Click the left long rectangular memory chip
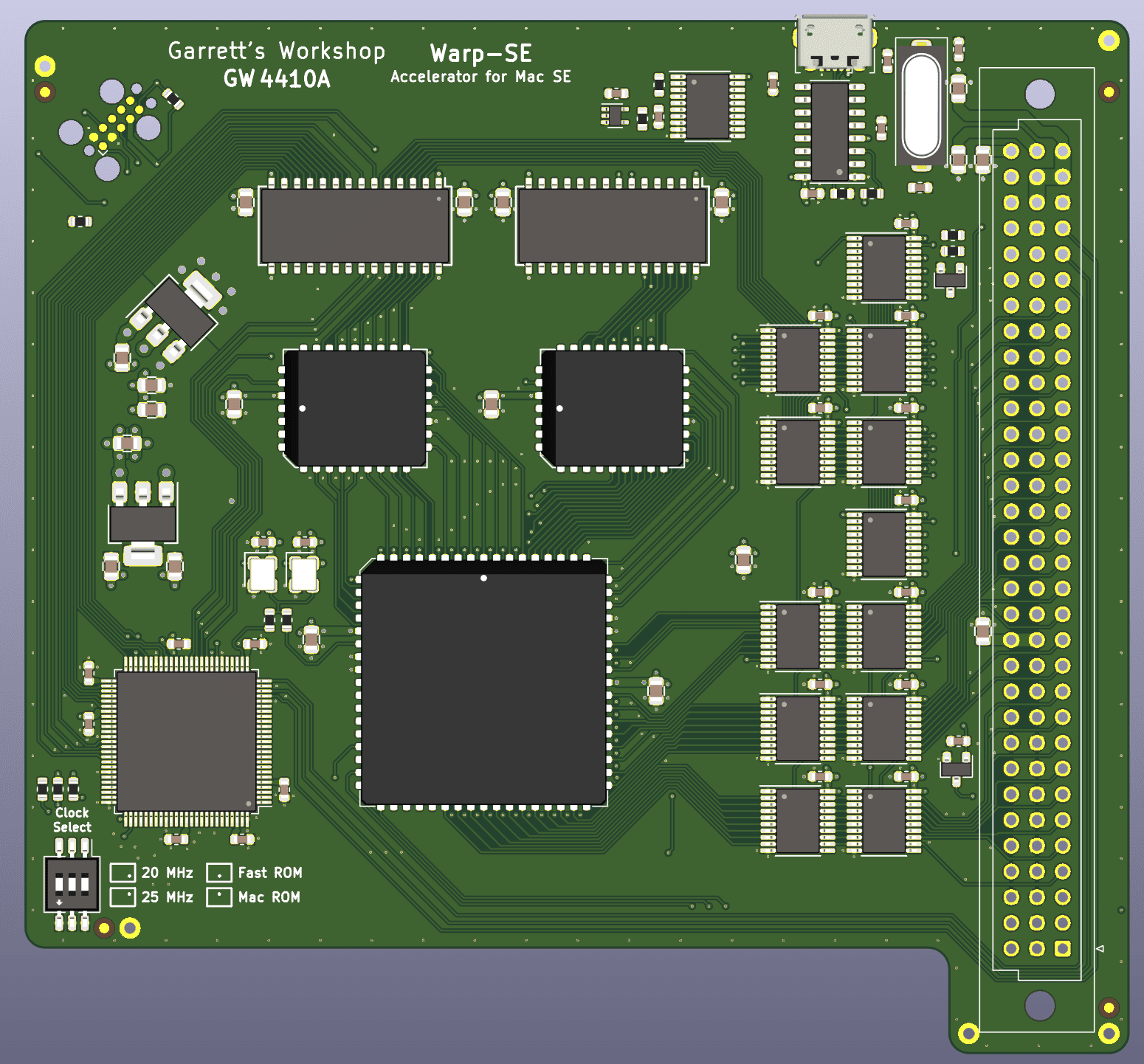Screen dimensions: 1144x1064 click(355, 226)
